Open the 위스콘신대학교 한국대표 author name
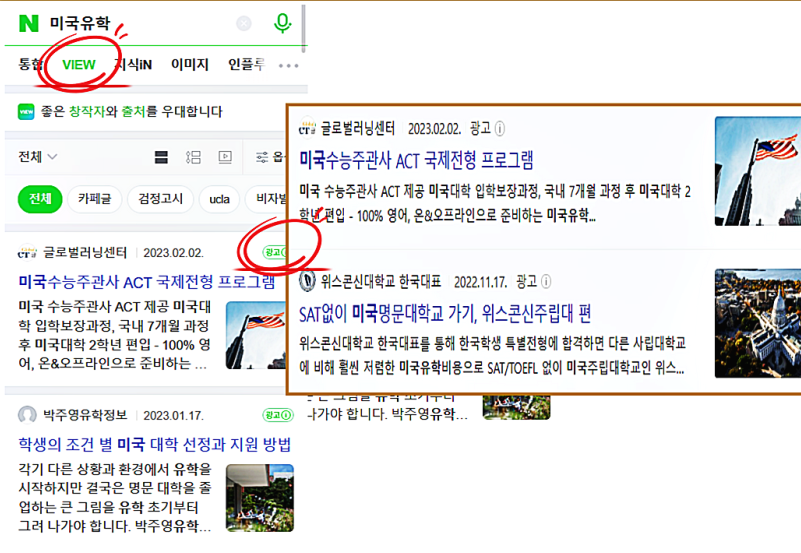 381,281
